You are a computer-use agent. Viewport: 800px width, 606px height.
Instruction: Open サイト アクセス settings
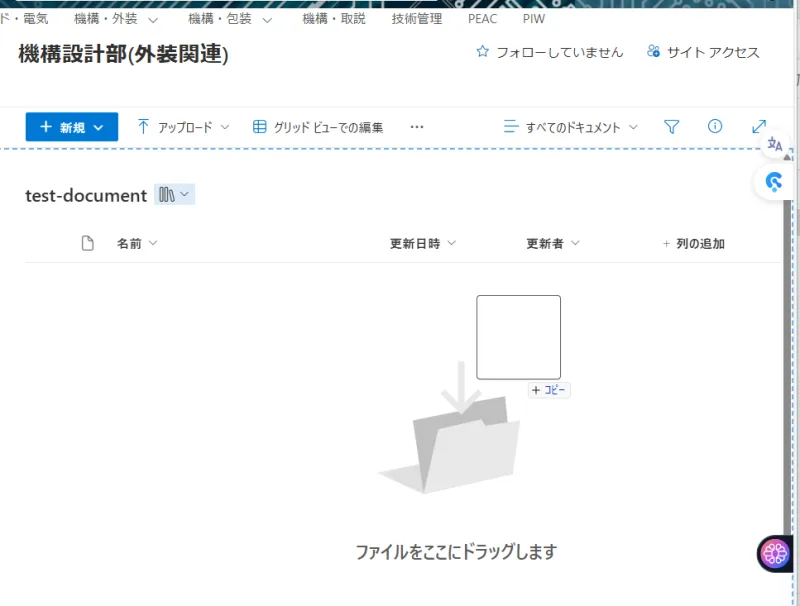pyautogui.click(x=703, y=52)
